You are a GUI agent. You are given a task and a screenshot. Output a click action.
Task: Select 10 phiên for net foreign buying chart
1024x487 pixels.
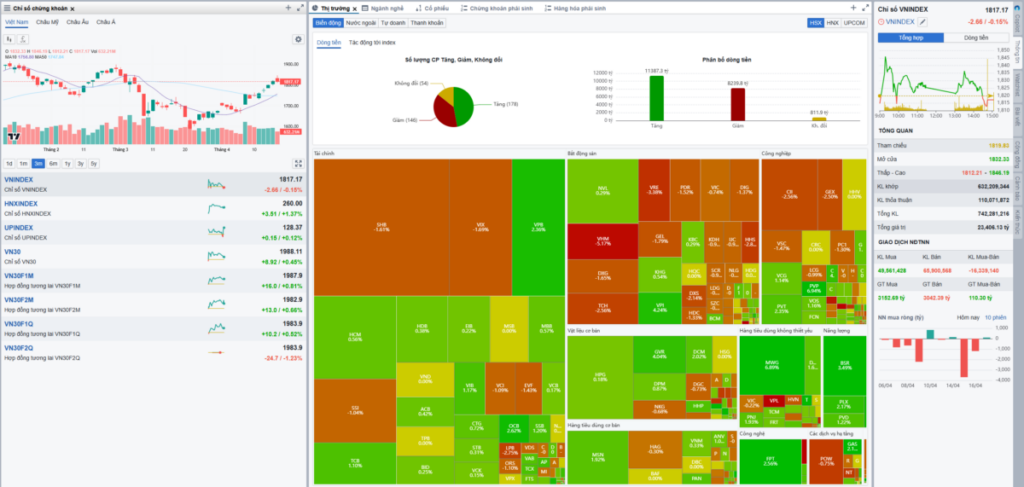pyautogui.click(x=995, y=316)
